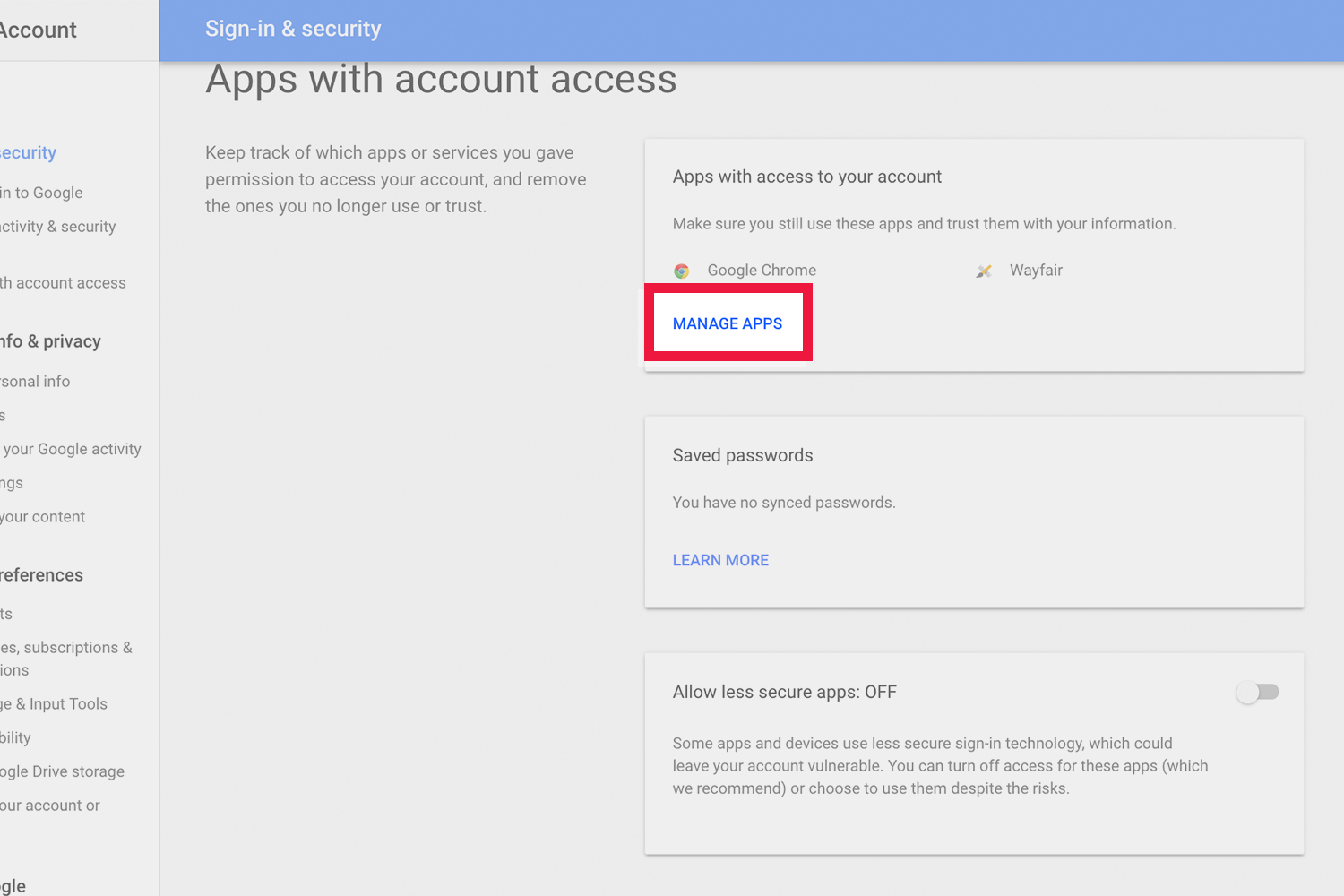Select Sign-in & security in the sidebar
The image size is (1344, 896).
[27, 152]
